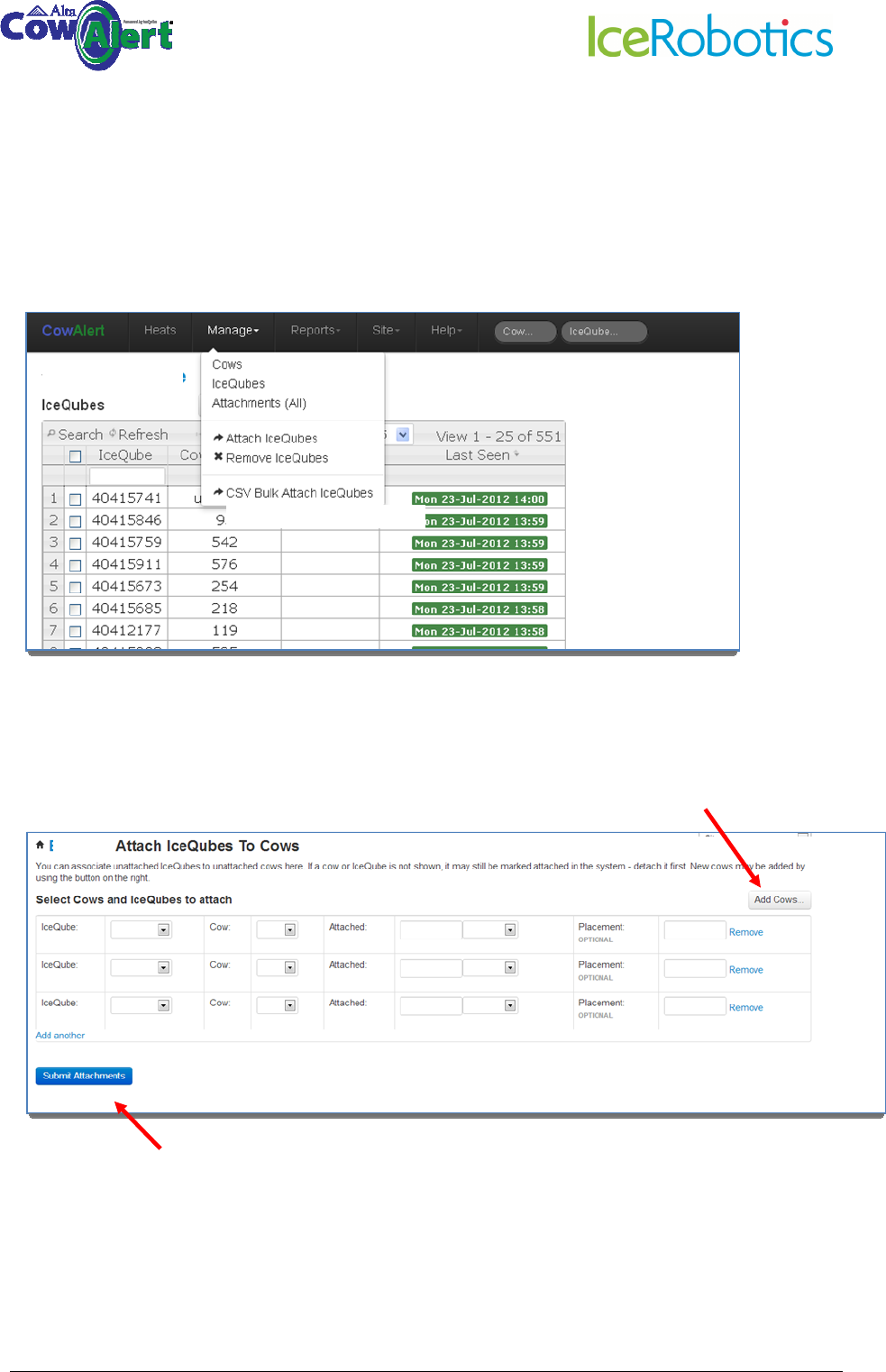The image size is (886, 1372).
Task: Click cell with IceQube 40415759
Action: tap(127, 542)
